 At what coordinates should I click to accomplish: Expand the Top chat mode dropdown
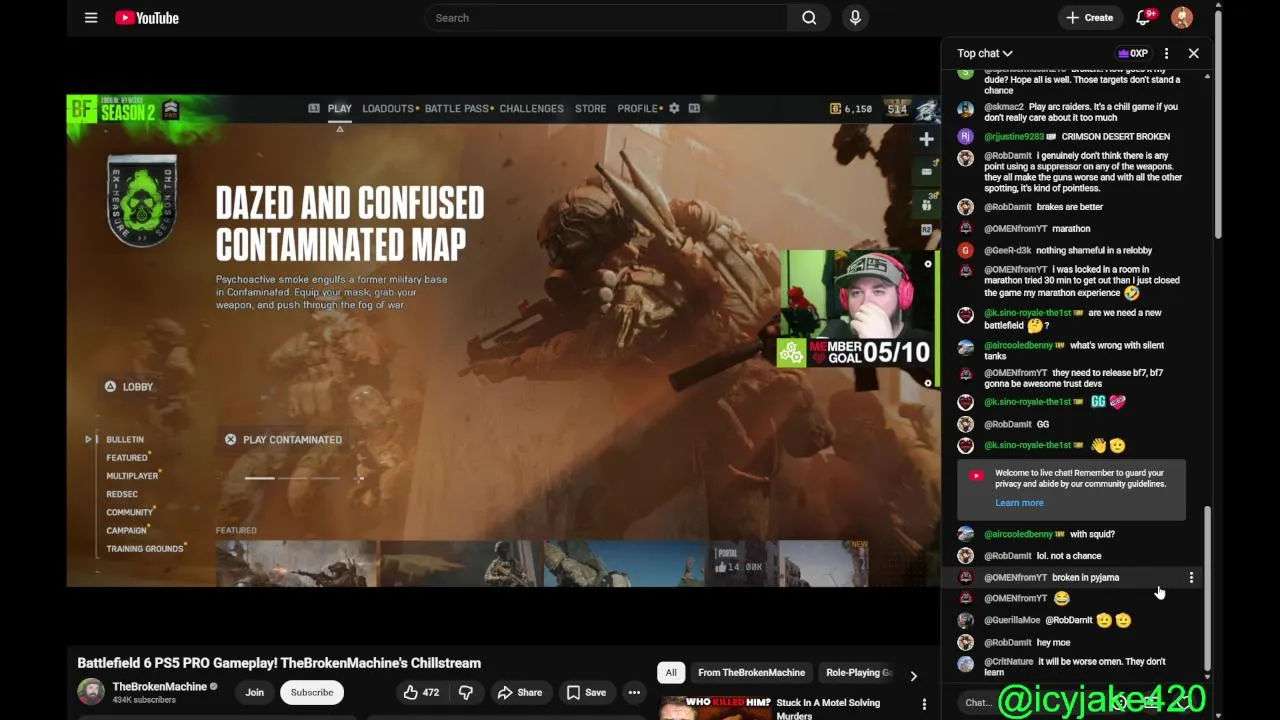tap(985, 53)
